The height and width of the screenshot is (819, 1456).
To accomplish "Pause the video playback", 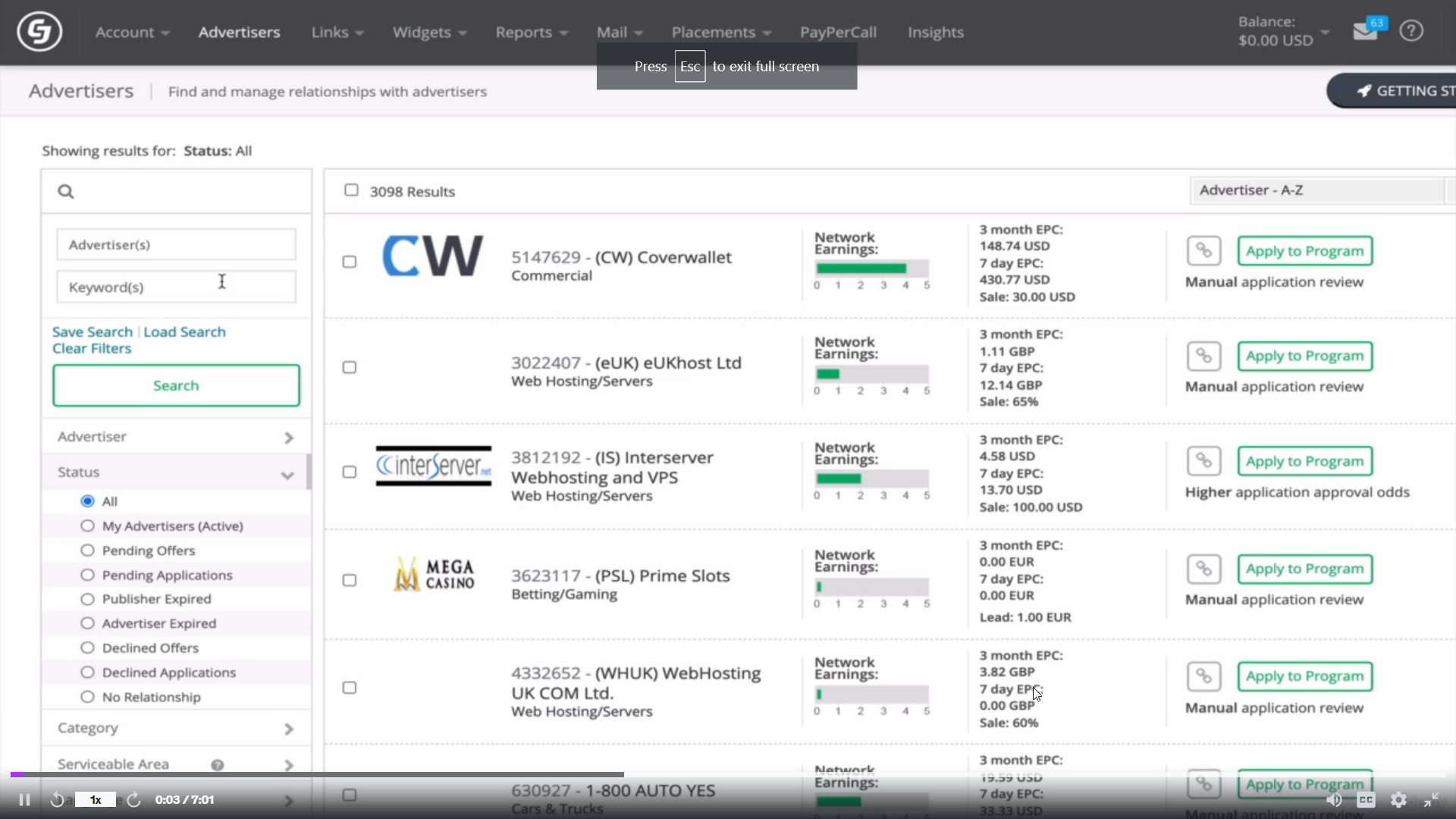I will coord(24,800).
